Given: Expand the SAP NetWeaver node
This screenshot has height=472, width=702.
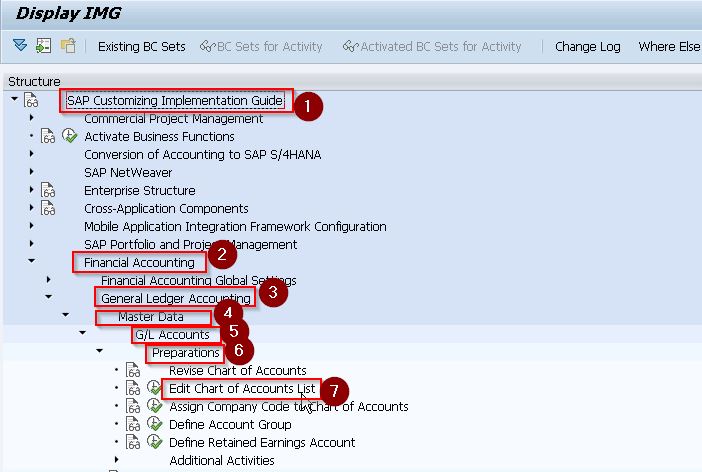Looking at the screenshot, I should pyautogui.click(x=31, y=172).
